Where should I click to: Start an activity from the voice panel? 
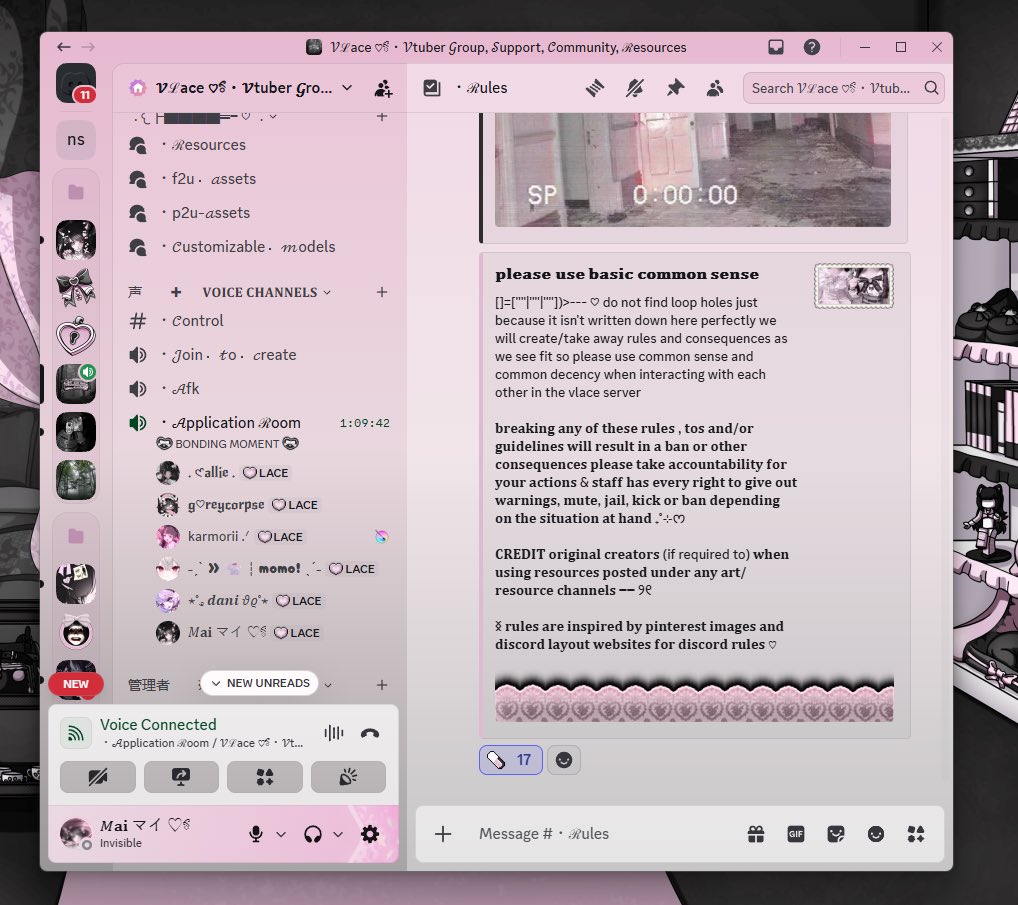(x=265, y=777)
